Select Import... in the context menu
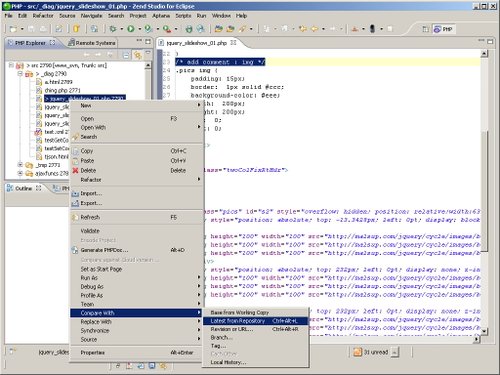The image size is (500, 375). coord(137,193)
